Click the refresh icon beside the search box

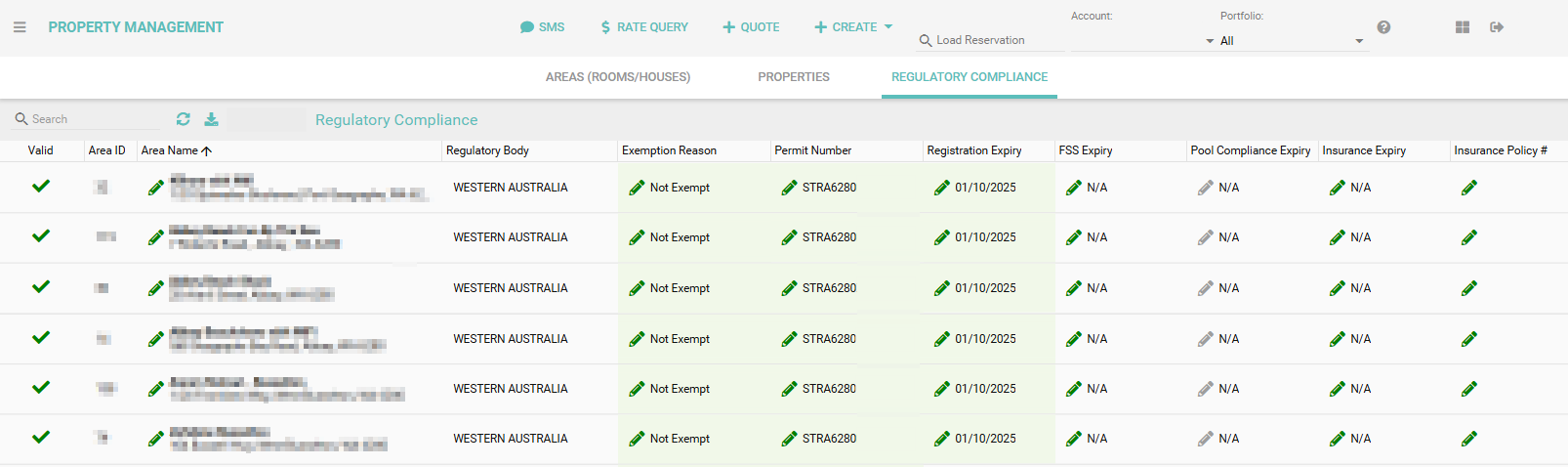click(x=183, y=119)
